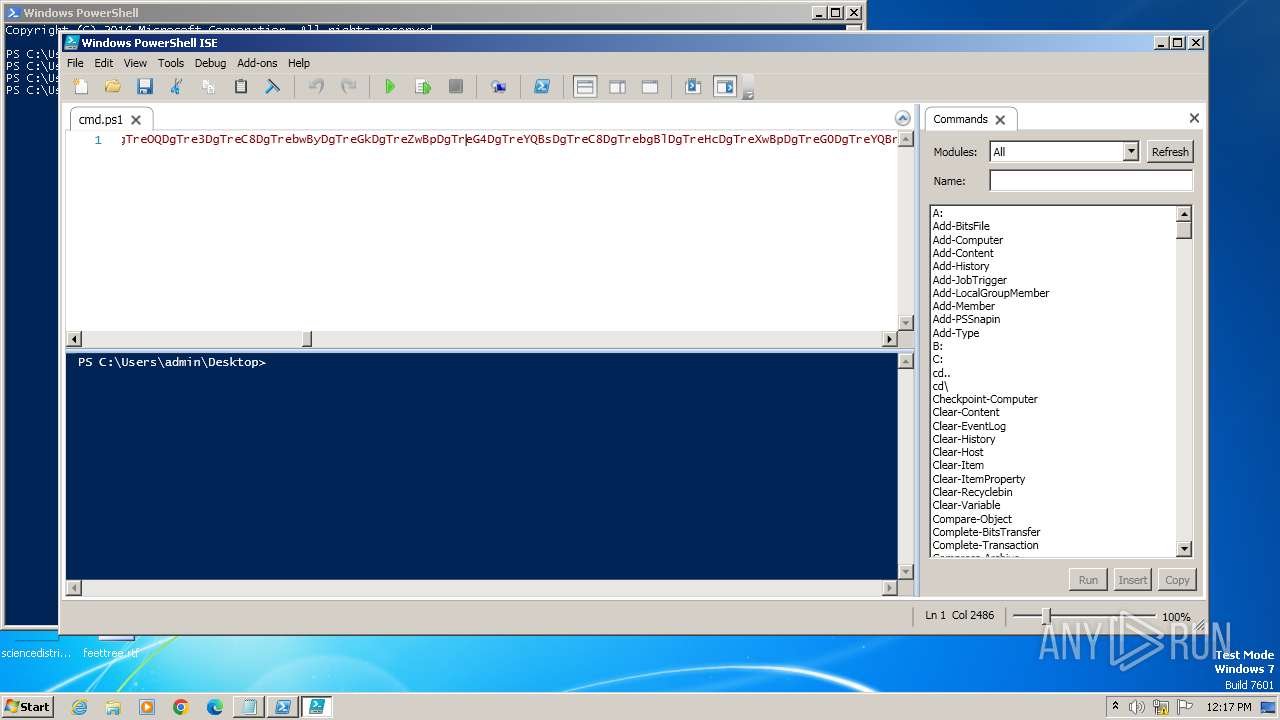Close the cmd.ps1 tab
1280x720 pixels.
click(x=136, y=120)
